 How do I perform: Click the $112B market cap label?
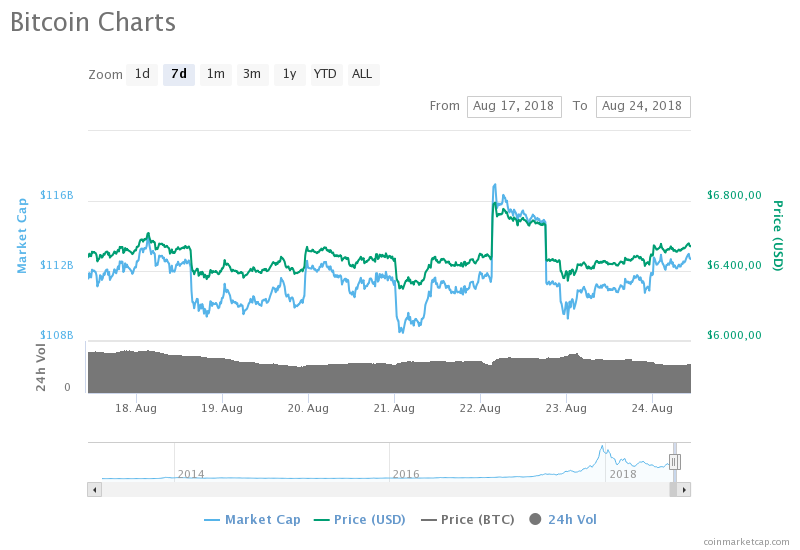(x=57, y=265)
